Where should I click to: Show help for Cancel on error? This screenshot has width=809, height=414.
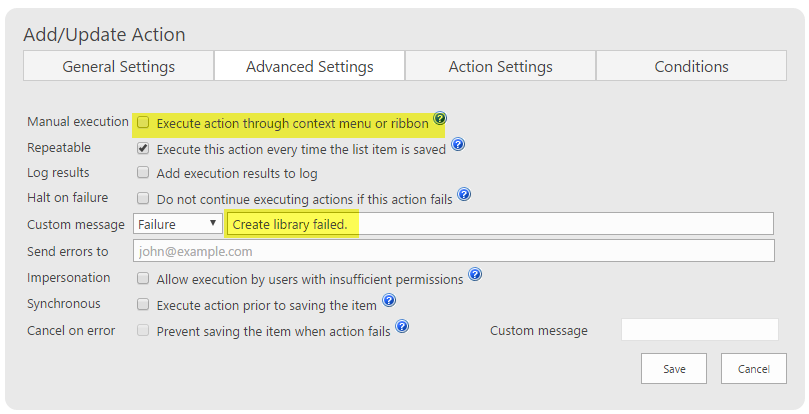point(402,326)
